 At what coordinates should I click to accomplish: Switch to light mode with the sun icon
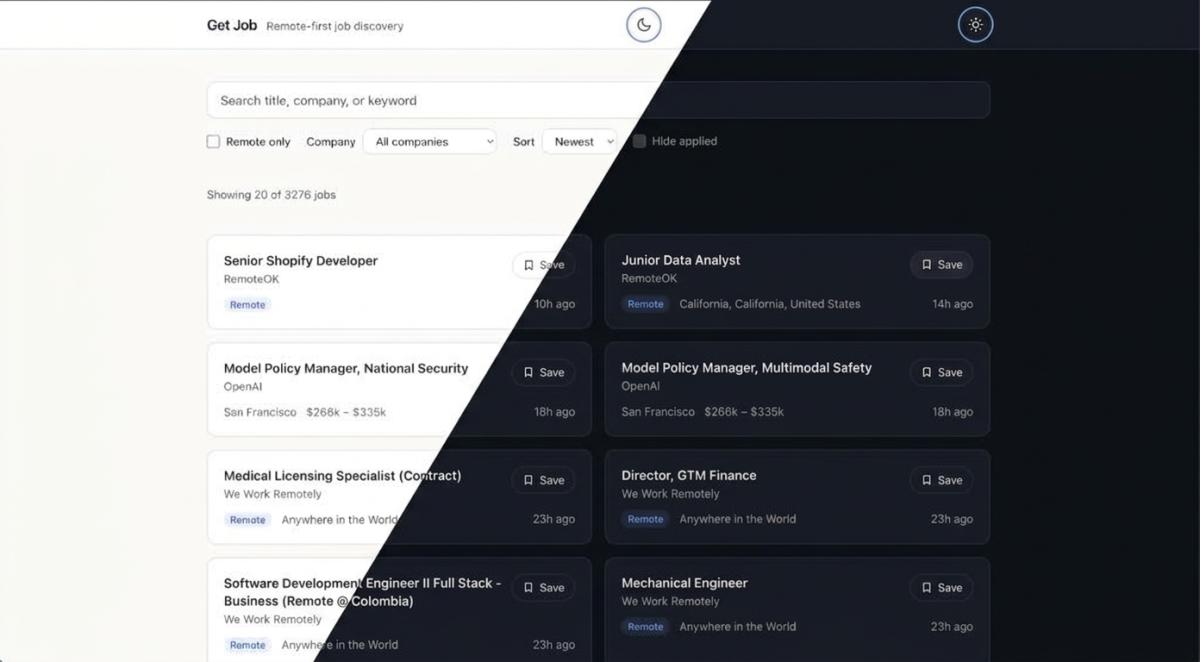[975, 25]
